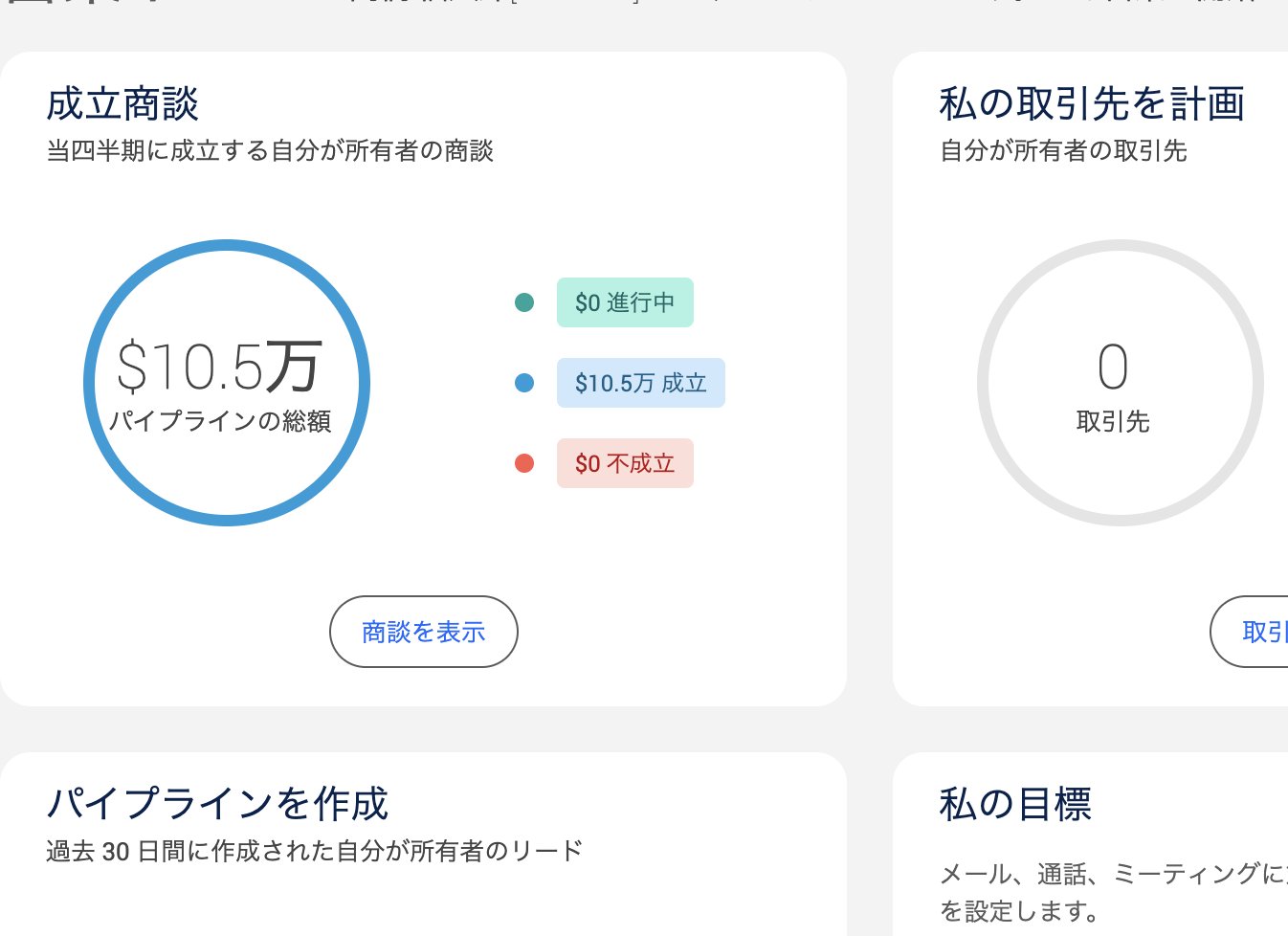Image resolution: width=1288 pixels, height=936 pixels.
Task: Toggle the 進行中 category visibility in the legend
Action: click(x=625, y=302)
